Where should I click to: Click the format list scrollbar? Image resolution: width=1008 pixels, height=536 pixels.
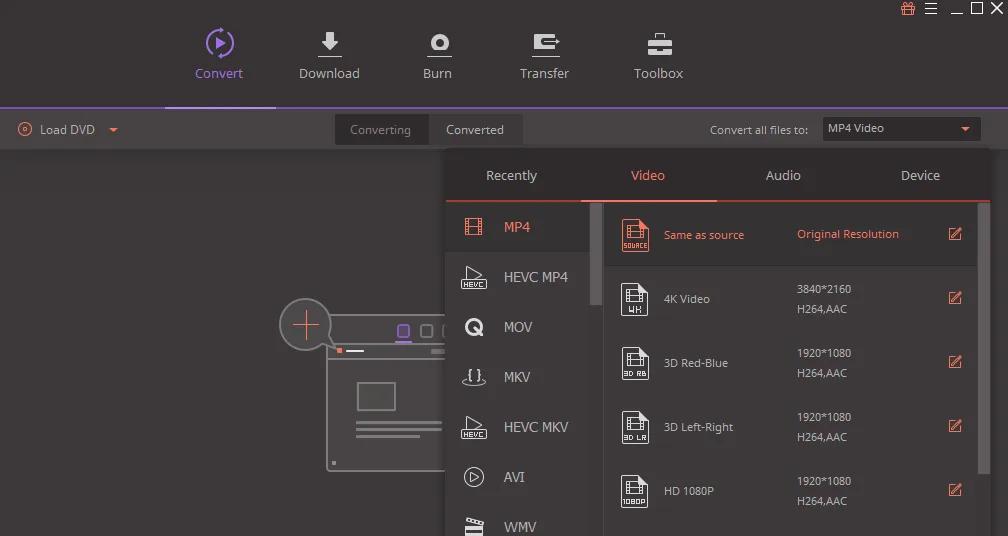pos(596,254)
